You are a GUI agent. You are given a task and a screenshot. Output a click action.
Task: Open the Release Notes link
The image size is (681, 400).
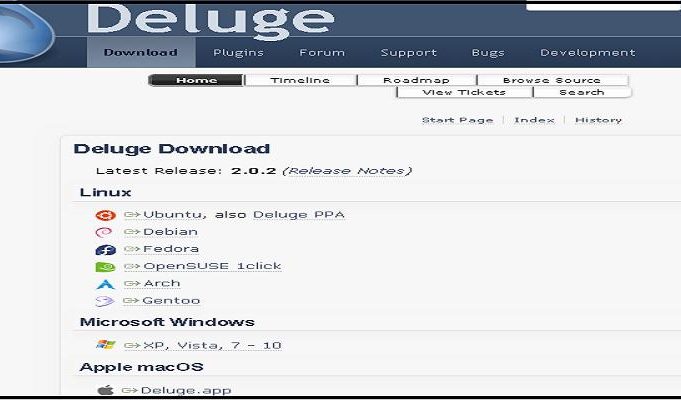(x=347, y=171)
